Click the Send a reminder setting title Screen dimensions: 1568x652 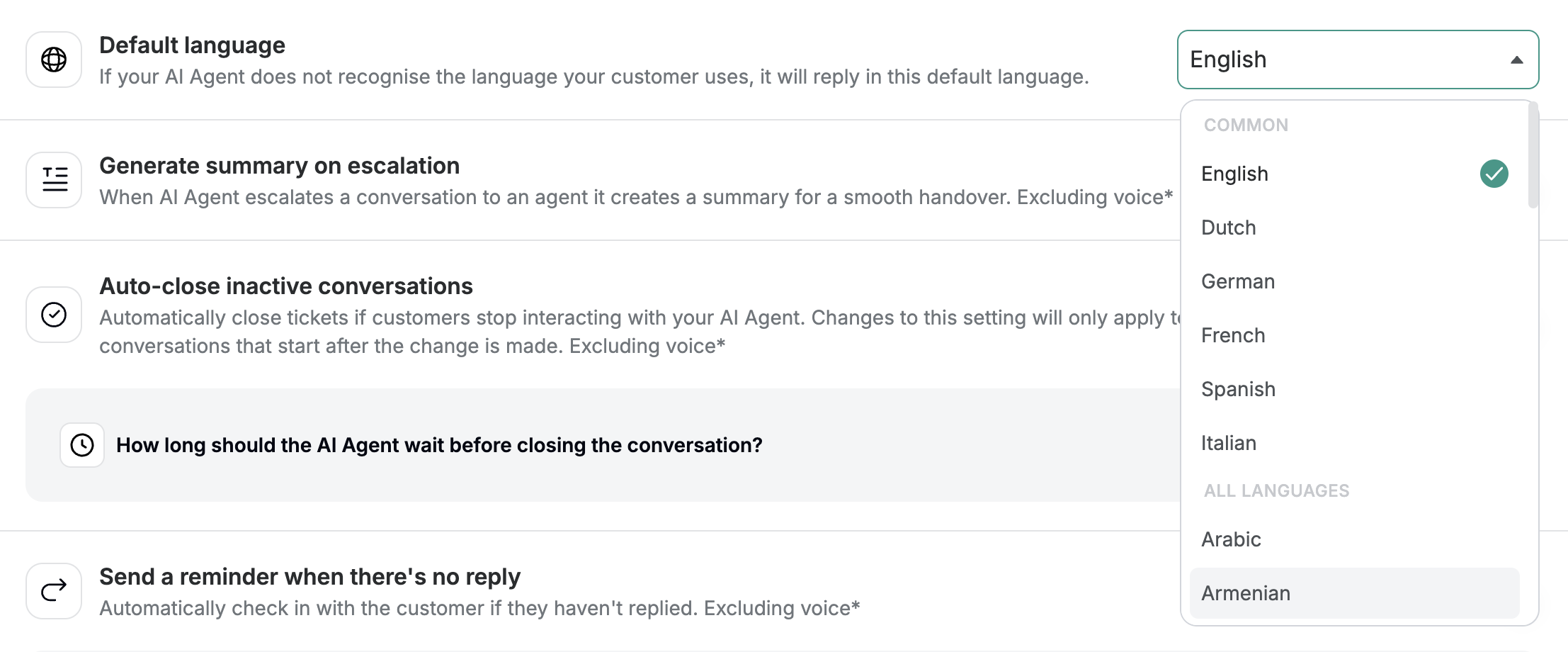[x=309, y=577]
